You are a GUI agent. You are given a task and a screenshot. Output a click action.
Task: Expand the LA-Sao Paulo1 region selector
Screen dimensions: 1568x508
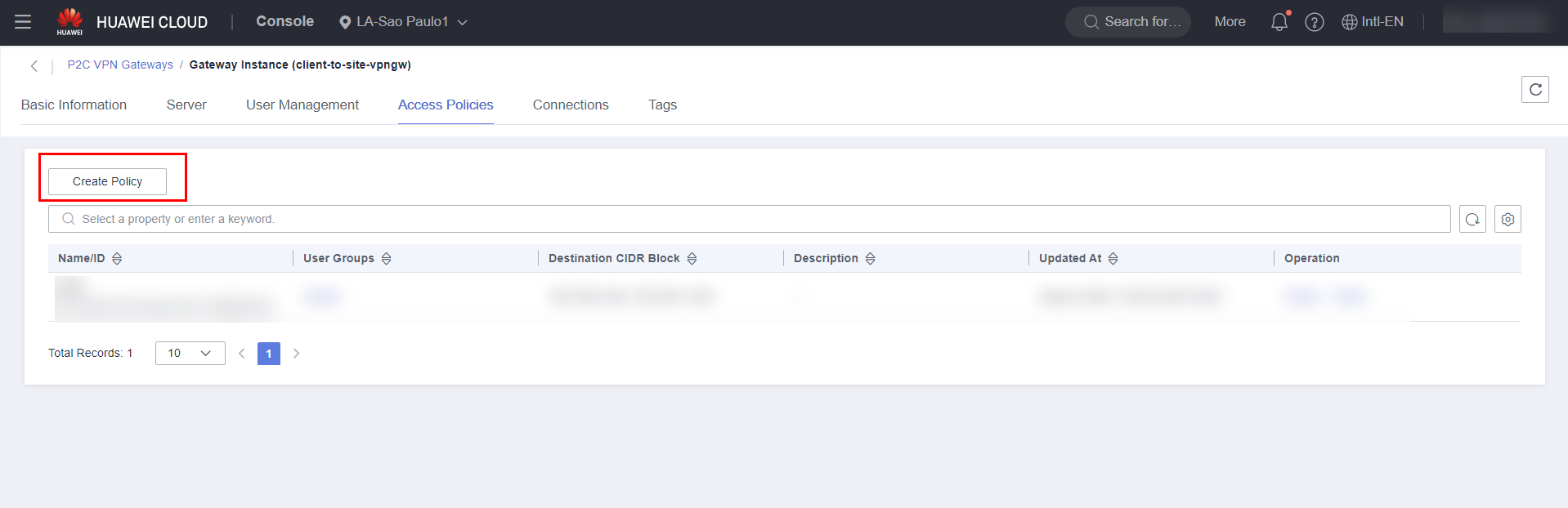(x=403, y=22)
